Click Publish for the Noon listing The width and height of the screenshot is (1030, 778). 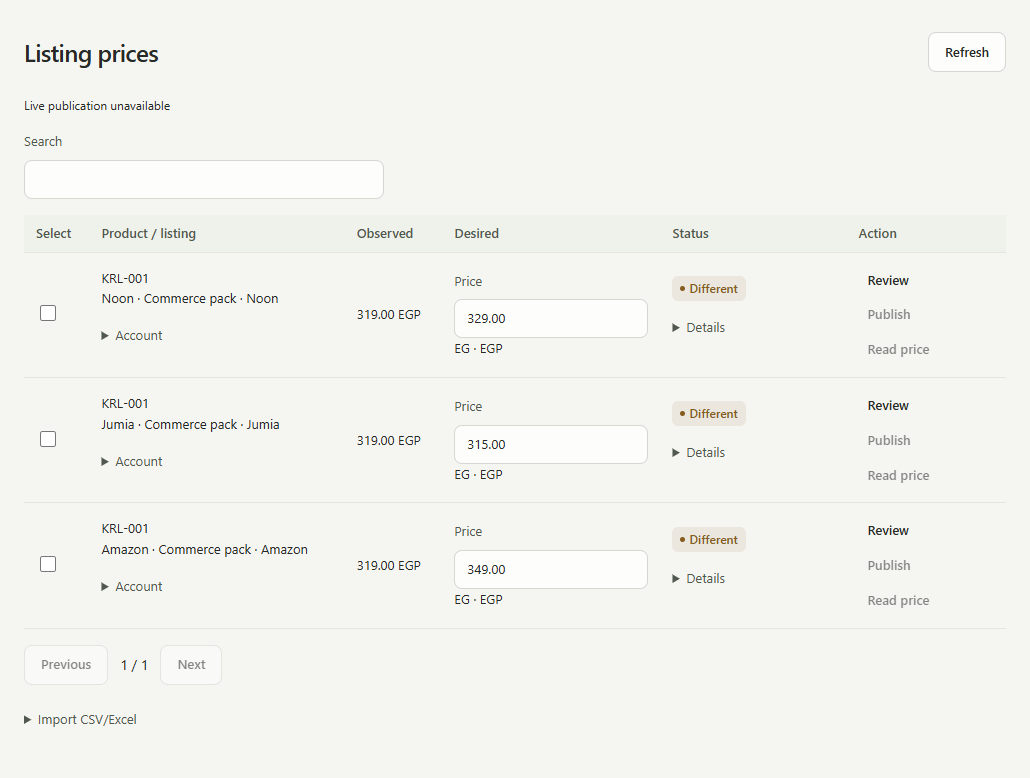pyautogui.click(x=889, y=314)
